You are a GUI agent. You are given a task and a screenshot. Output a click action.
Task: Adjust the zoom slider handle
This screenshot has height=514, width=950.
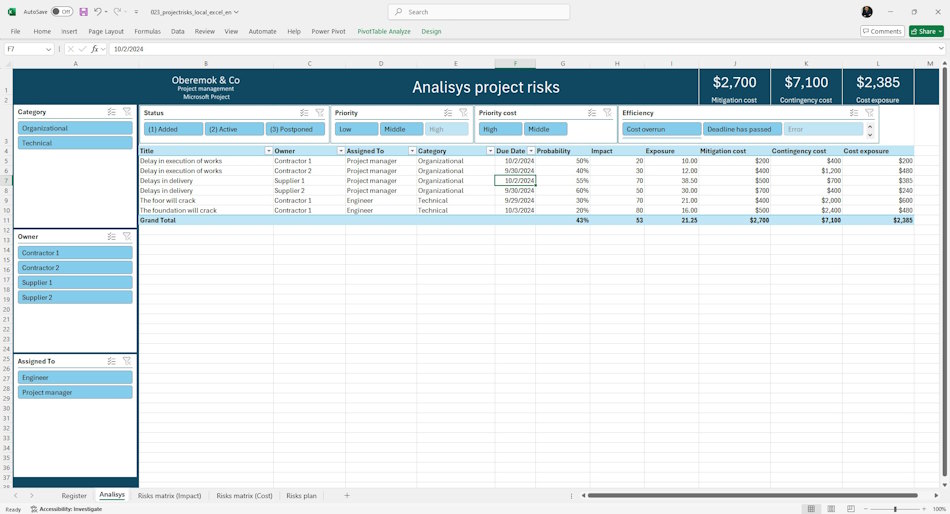pos(895,509)
